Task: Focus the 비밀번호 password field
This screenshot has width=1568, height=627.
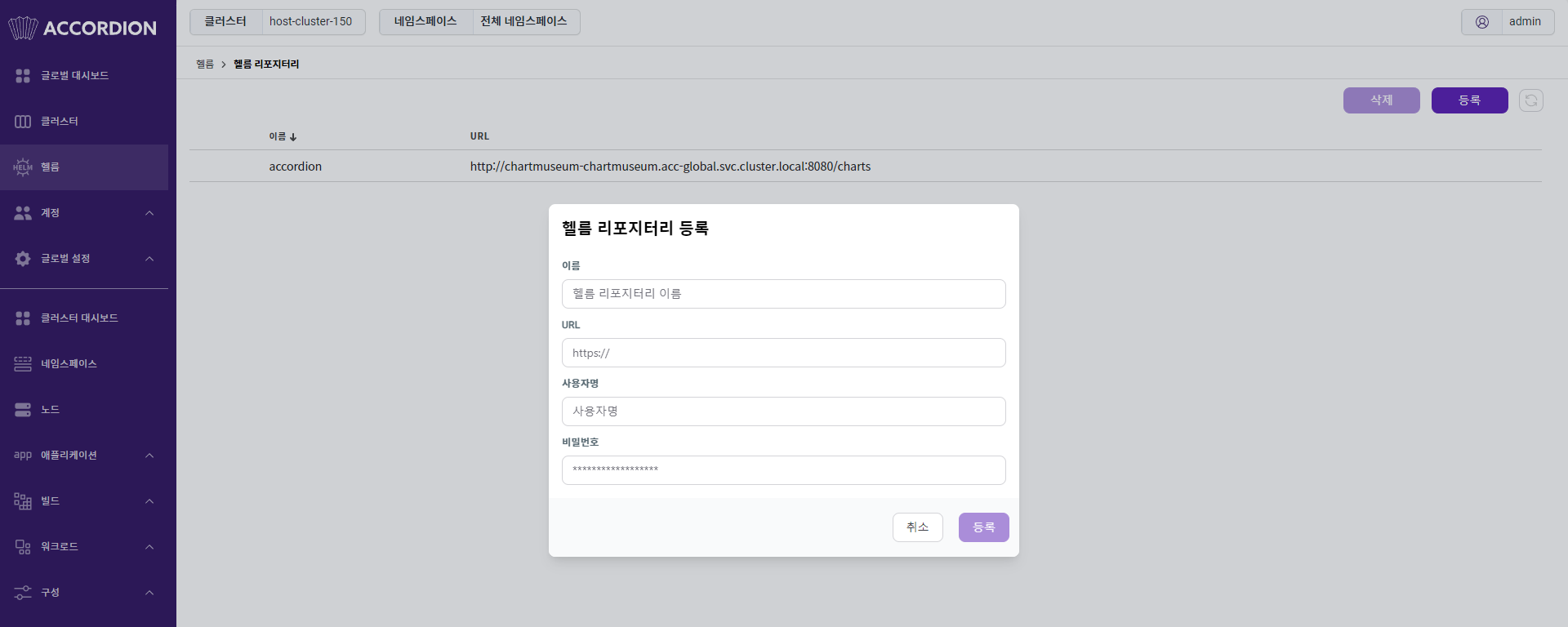Action: pos(784,470)
